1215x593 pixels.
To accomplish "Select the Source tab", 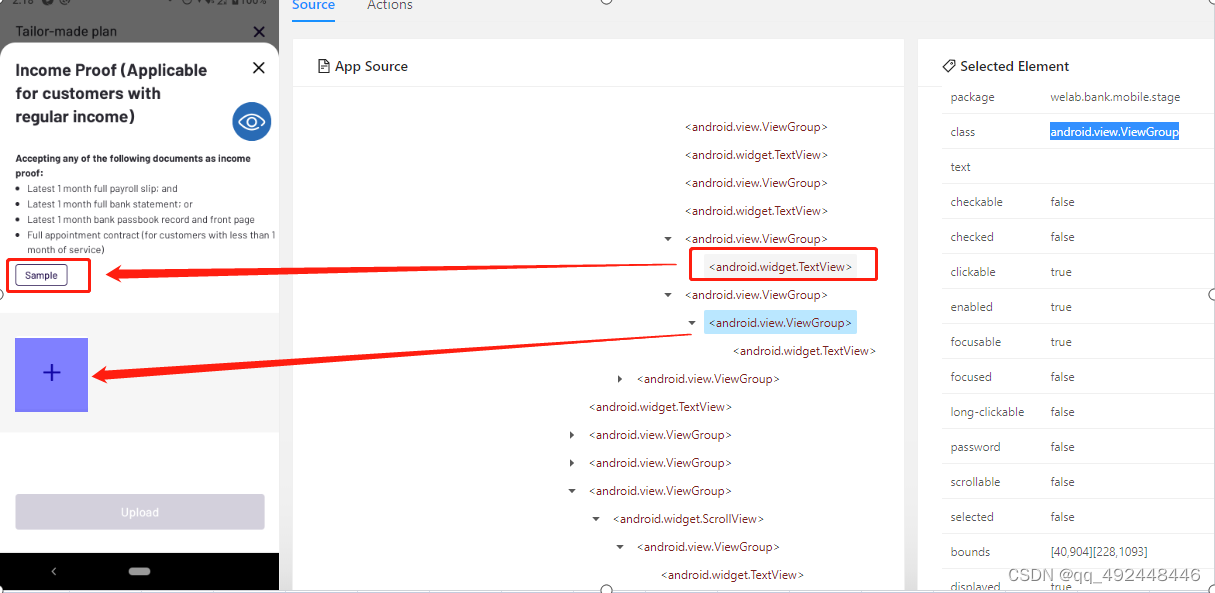I will (313, 6).
